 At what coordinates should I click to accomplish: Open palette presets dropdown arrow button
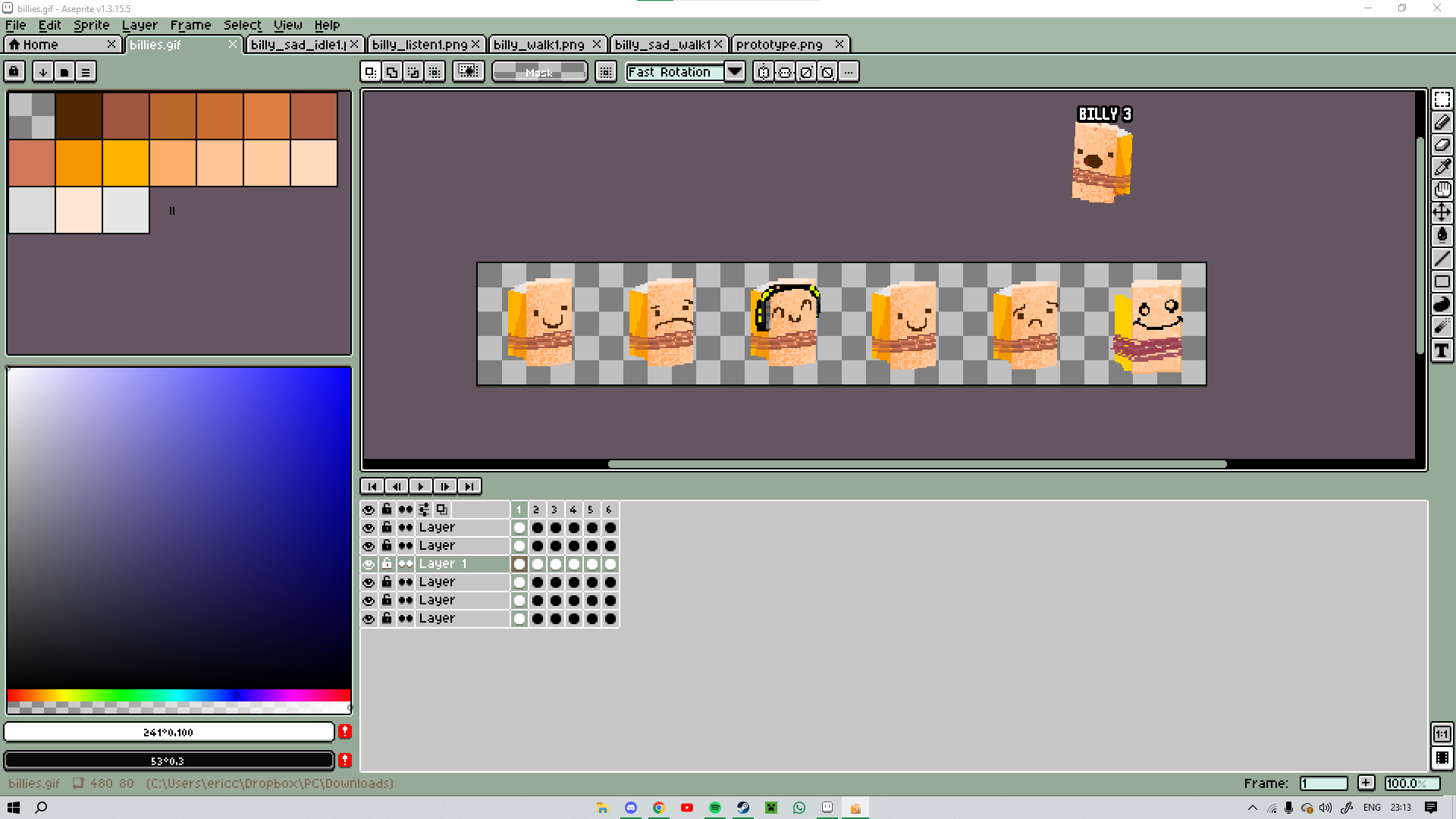coord(43,72)
